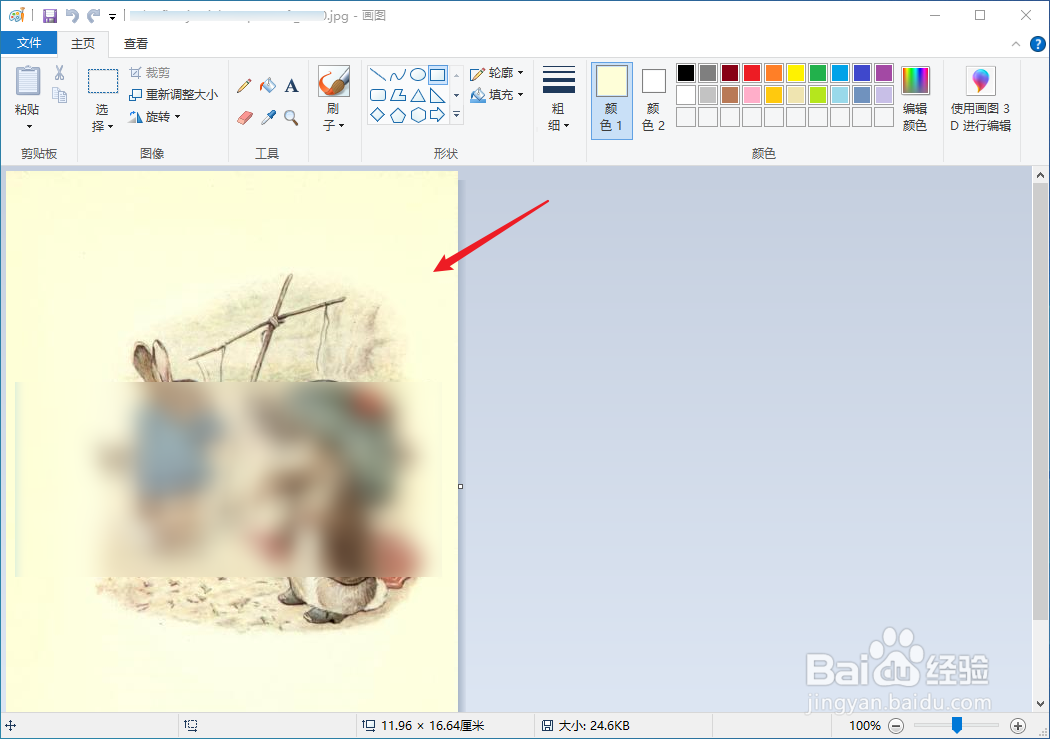Pick the purple color swatch
Screen dimensions: 1050x739
pos(884,72)
